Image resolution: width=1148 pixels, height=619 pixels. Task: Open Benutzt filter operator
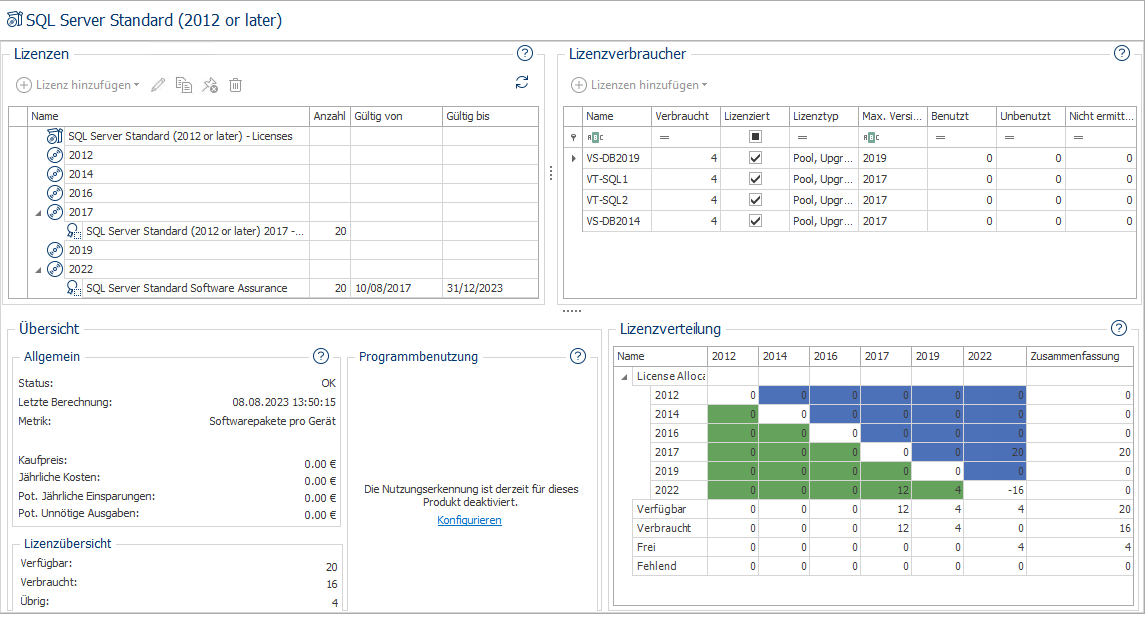point(940,137)
